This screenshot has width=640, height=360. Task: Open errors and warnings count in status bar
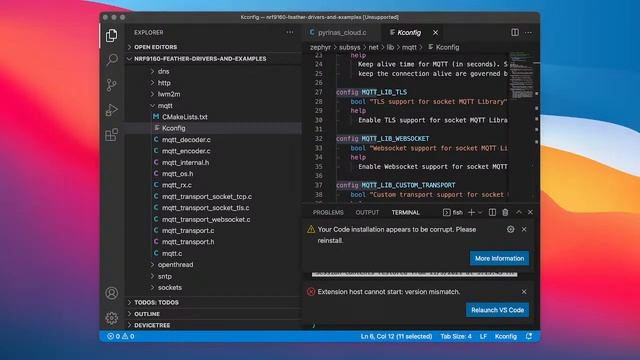click(x=121, y=336)
